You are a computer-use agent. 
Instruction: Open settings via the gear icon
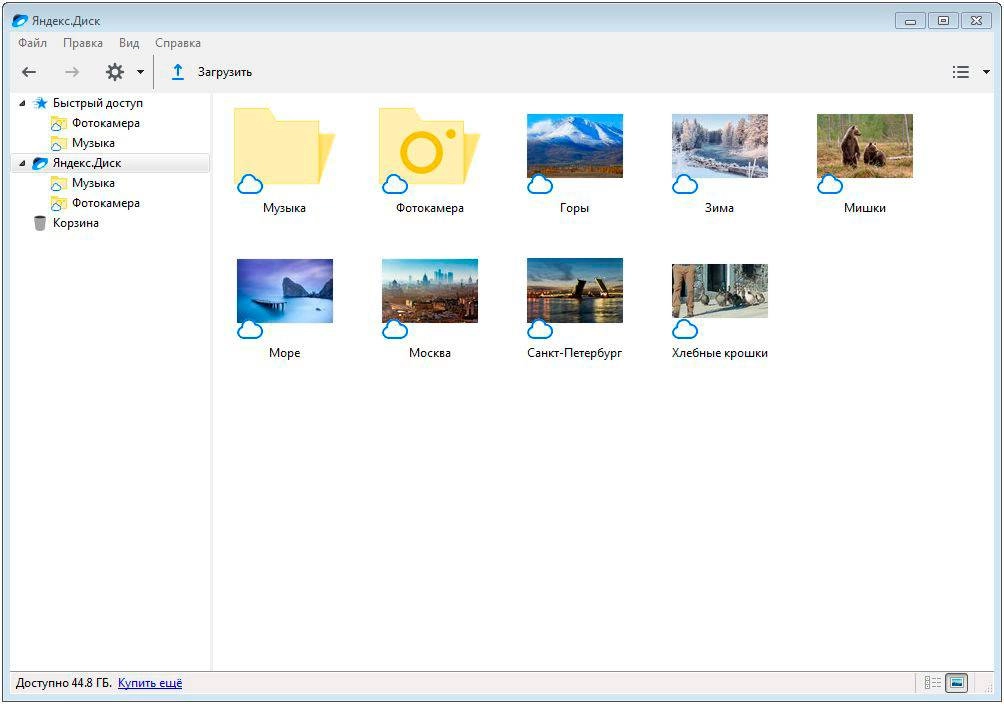pos(115,72)
